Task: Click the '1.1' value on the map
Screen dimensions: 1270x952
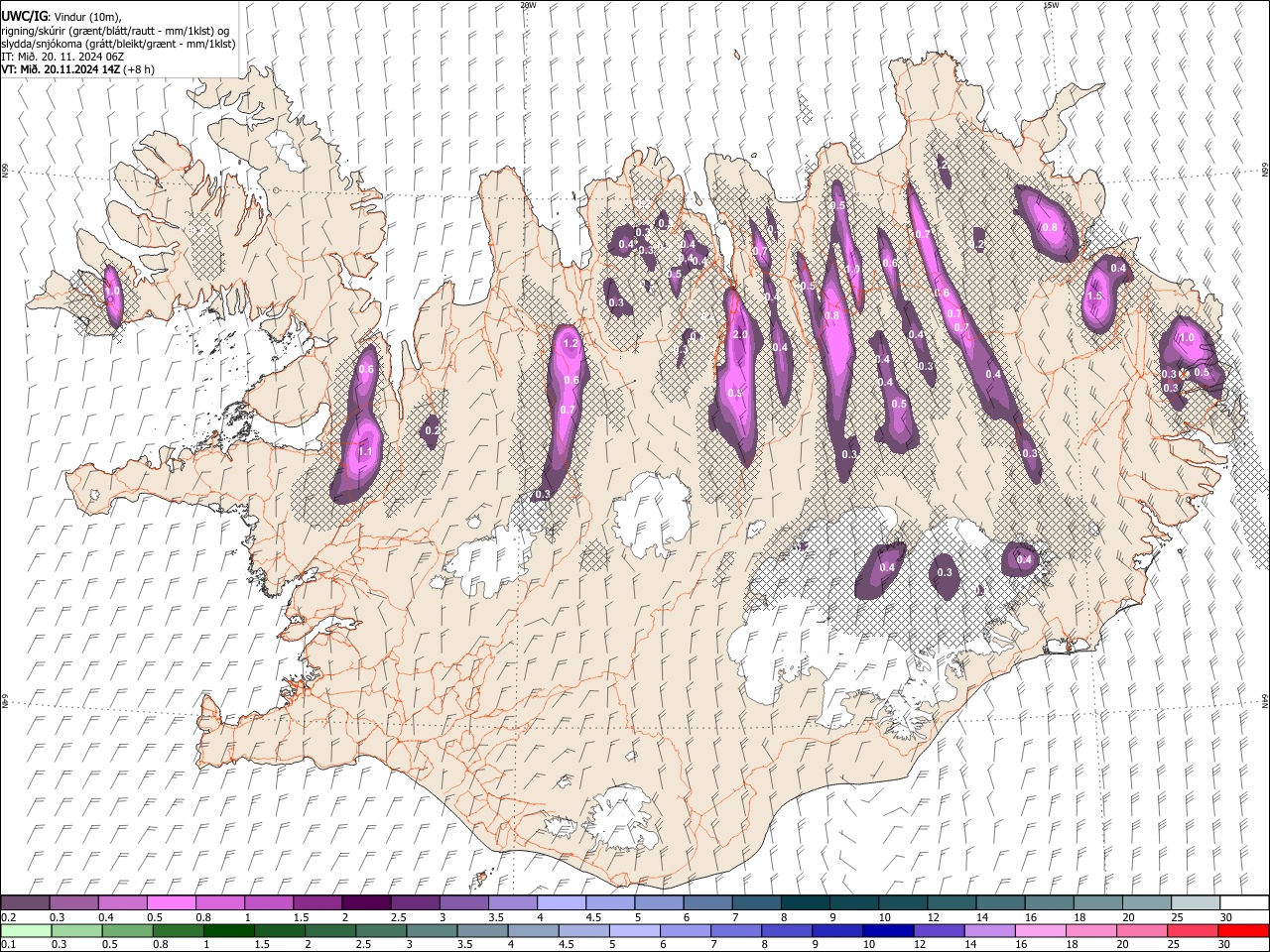Action: pyautogui.click(x=364, y=451)
